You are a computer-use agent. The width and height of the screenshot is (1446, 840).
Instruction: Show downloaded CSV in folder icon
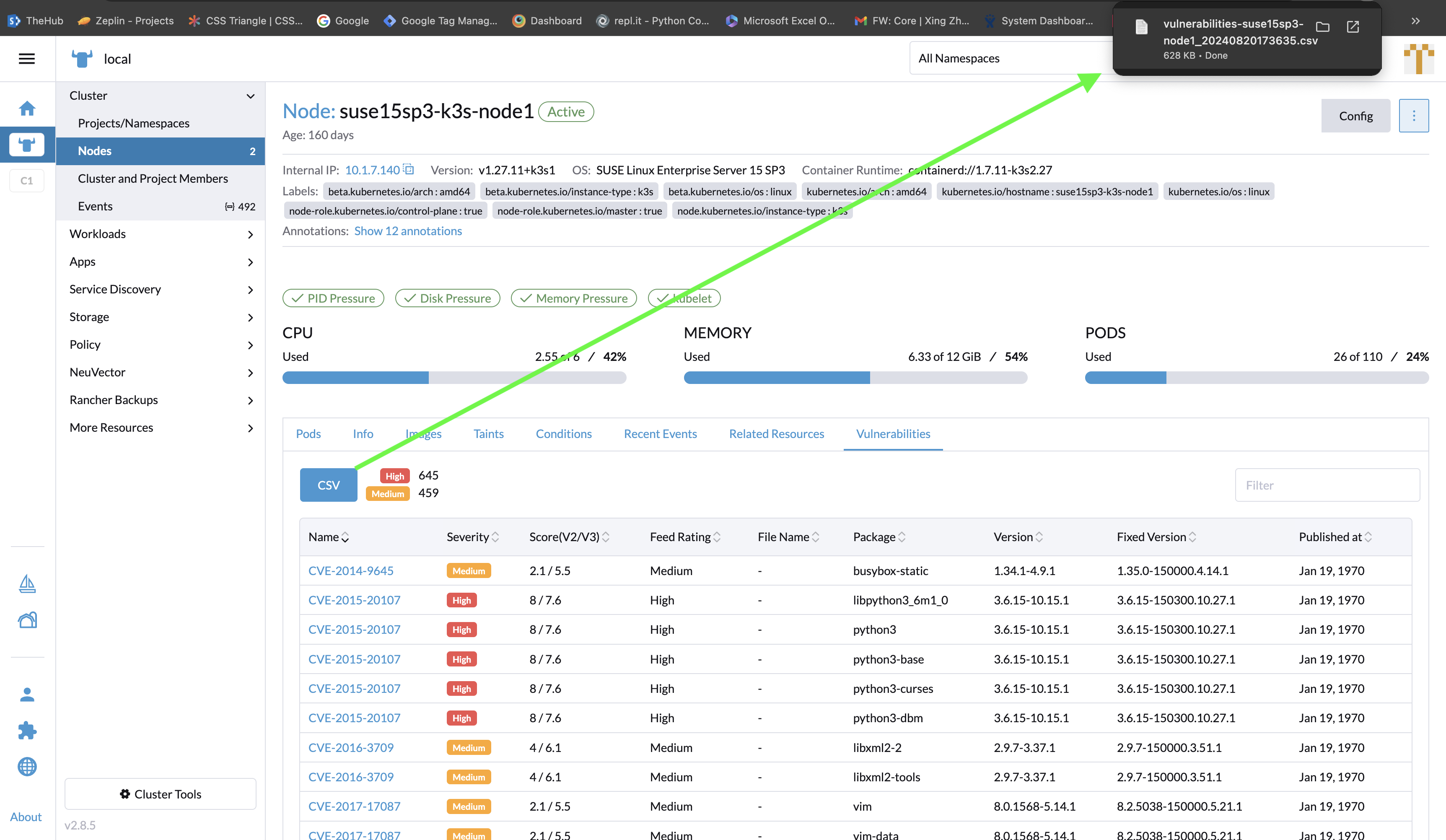(1322, 26)
